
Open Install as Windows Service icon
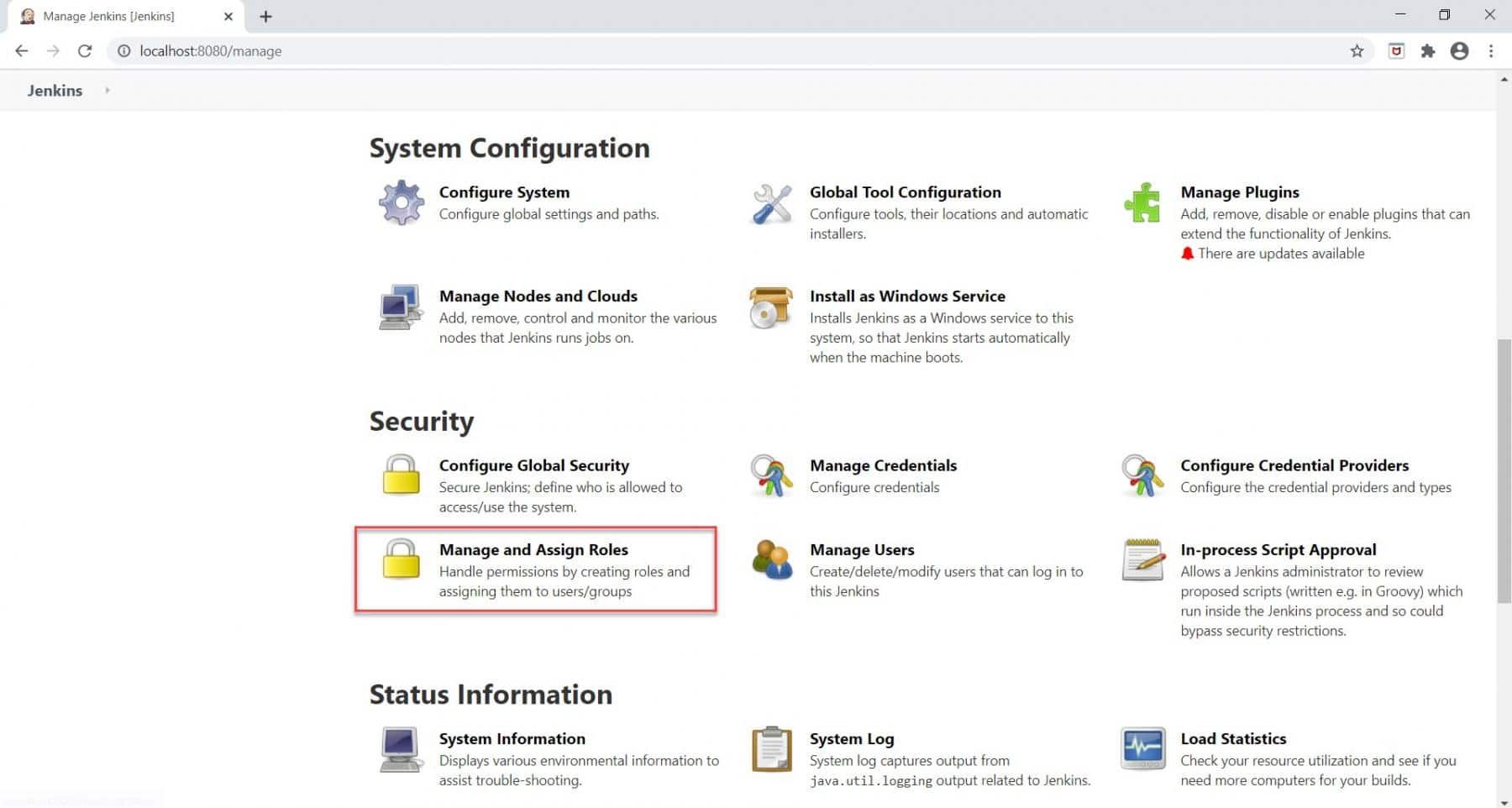771,307
